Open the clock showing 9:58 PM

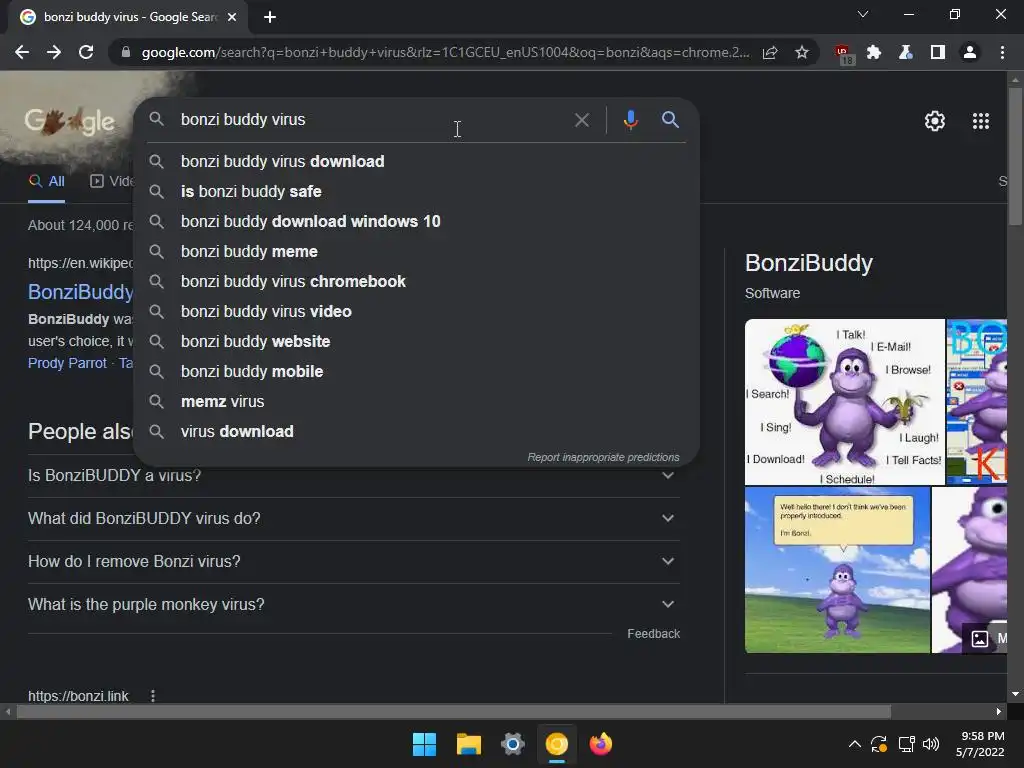981,744
